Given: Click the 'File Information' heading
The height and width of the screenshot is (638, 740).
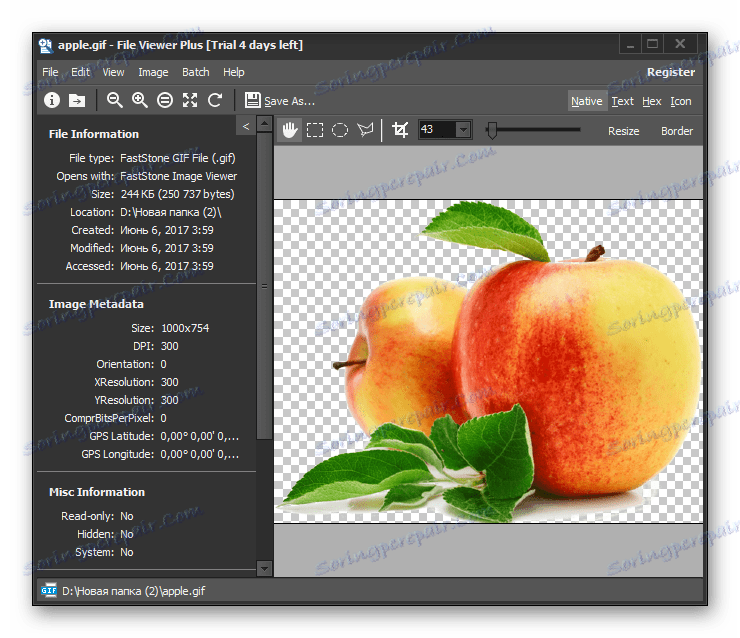Looking at the screenshot, I should click(94, 134).
